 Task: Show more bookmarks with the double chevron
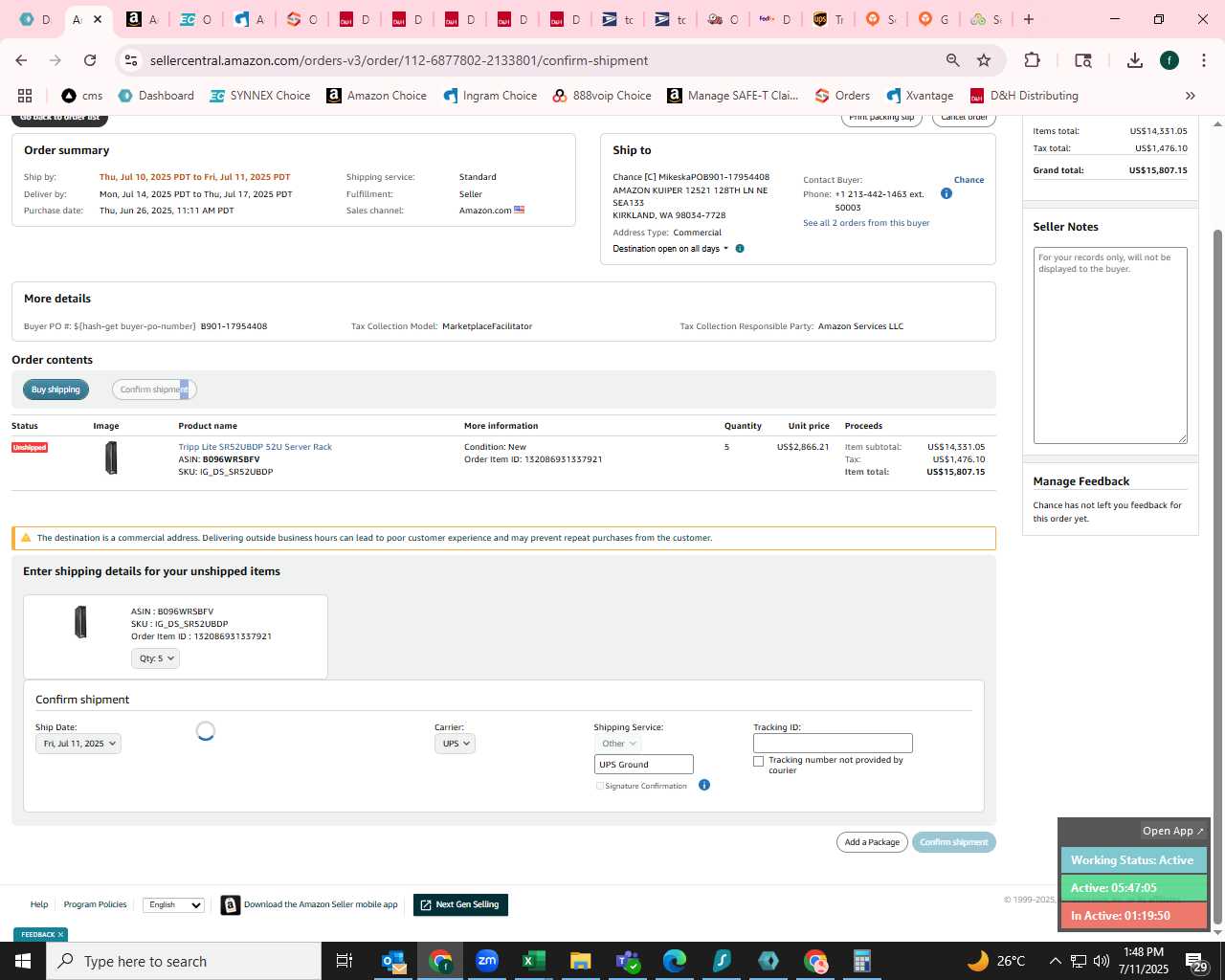tap(1191, 96)
